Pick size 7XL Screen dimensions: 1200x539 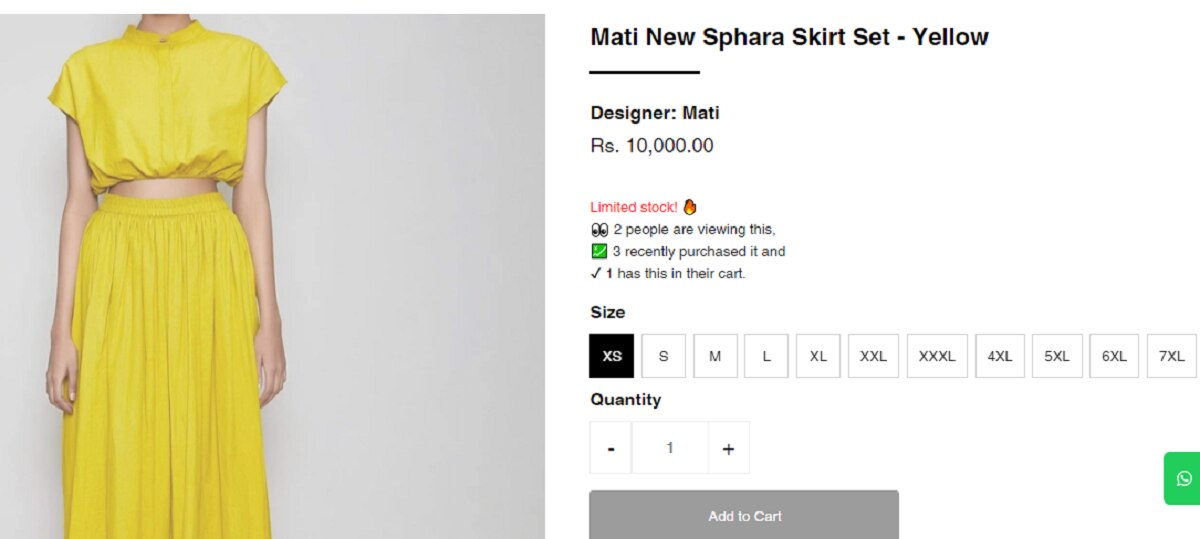(x=1171, y=356)
